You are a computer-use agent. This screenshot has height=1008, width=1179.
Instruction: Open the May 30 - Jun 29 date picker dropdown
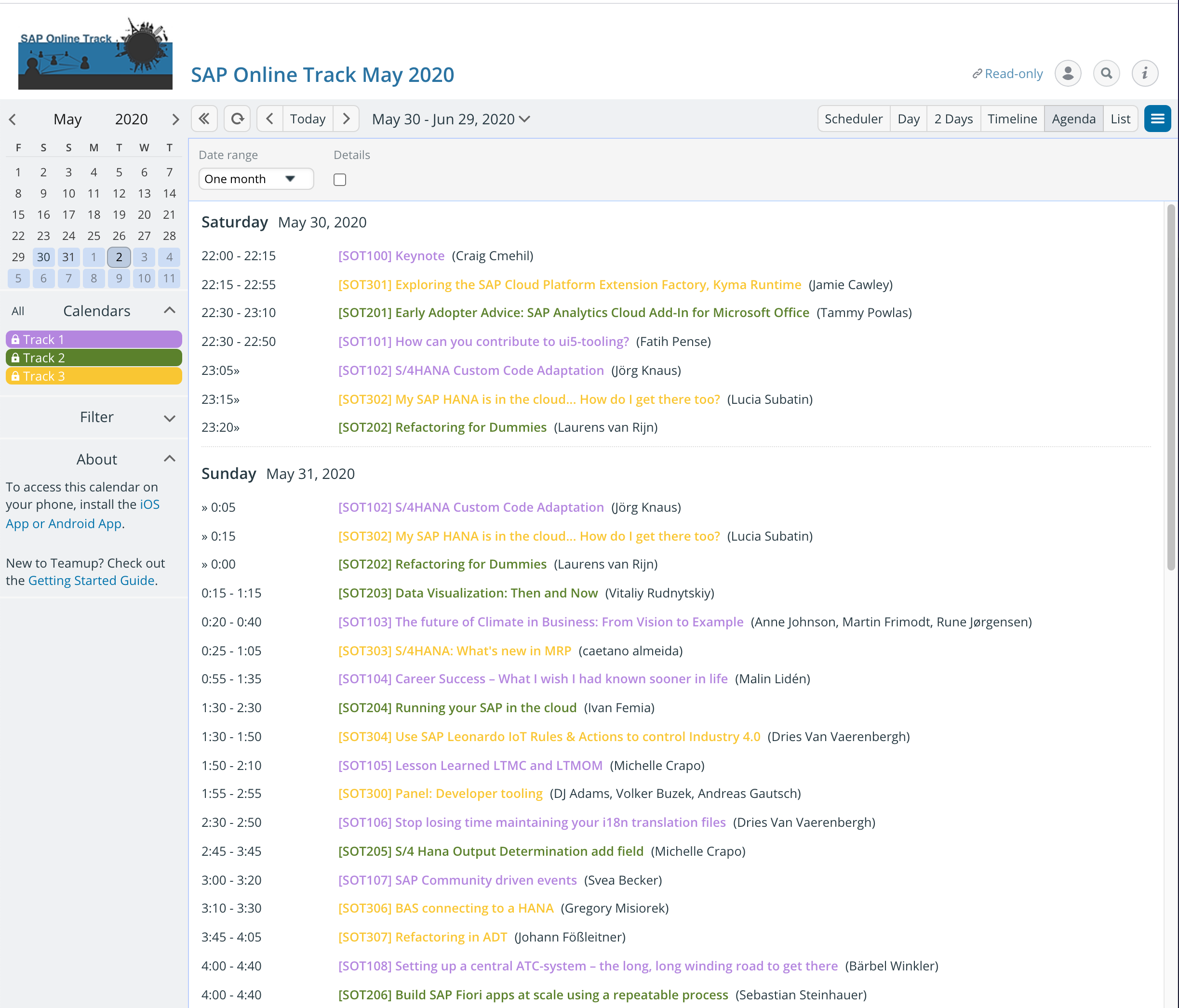click(x=451, y=119)
